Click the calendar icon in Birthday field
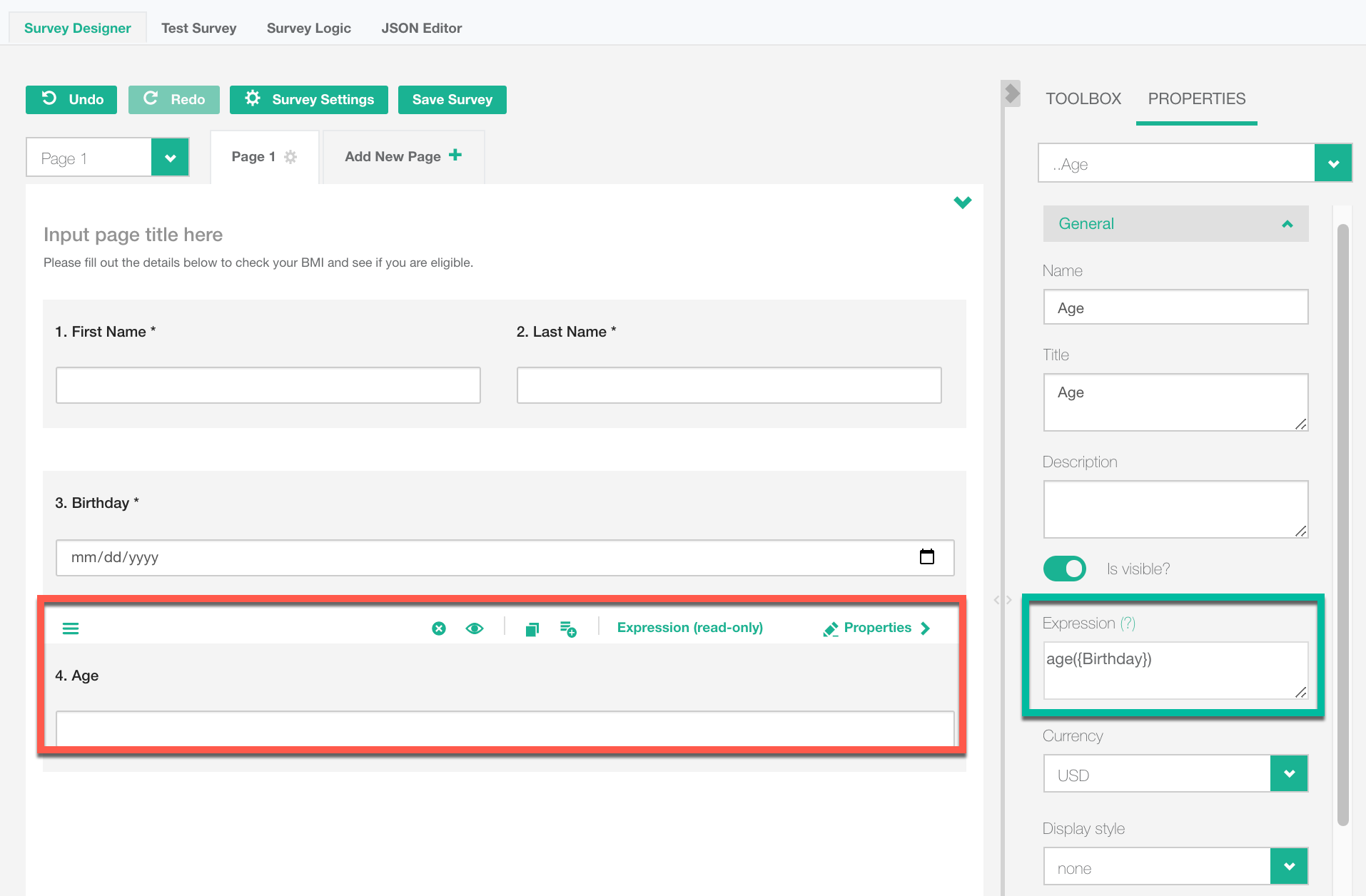Viewport: 1366px width, 896px height. (x=926, y=557)
